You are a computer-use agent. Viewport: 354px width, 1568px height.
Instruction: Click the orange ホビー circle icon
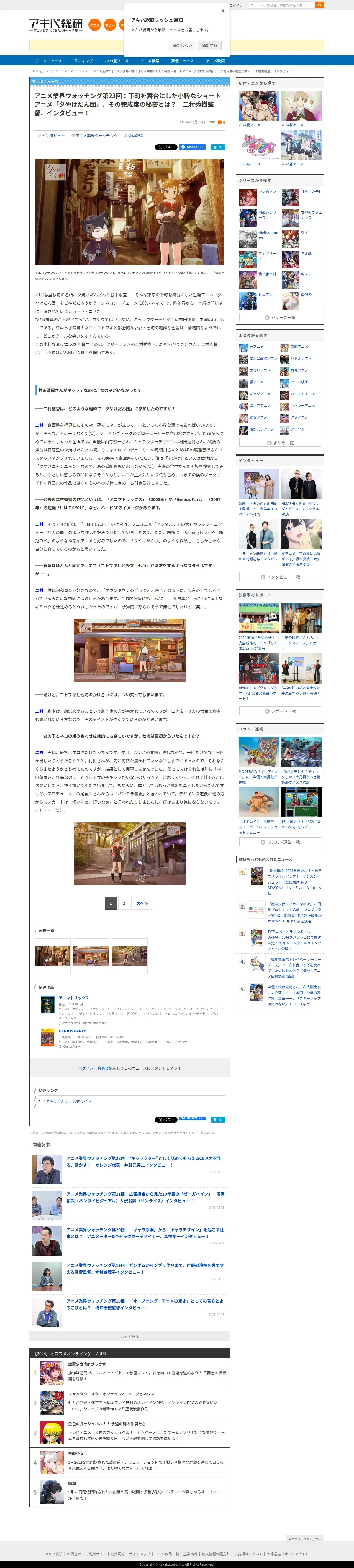point(110,25)
